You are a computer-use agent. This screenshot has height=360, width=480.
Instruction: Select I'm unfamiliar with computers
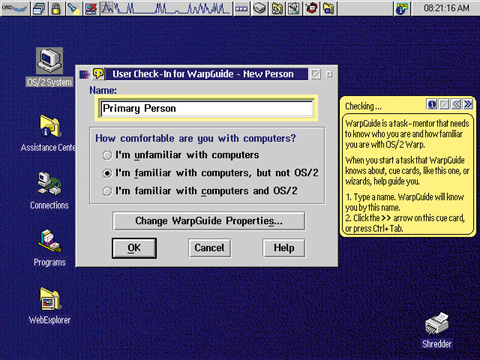click(181, 155)
